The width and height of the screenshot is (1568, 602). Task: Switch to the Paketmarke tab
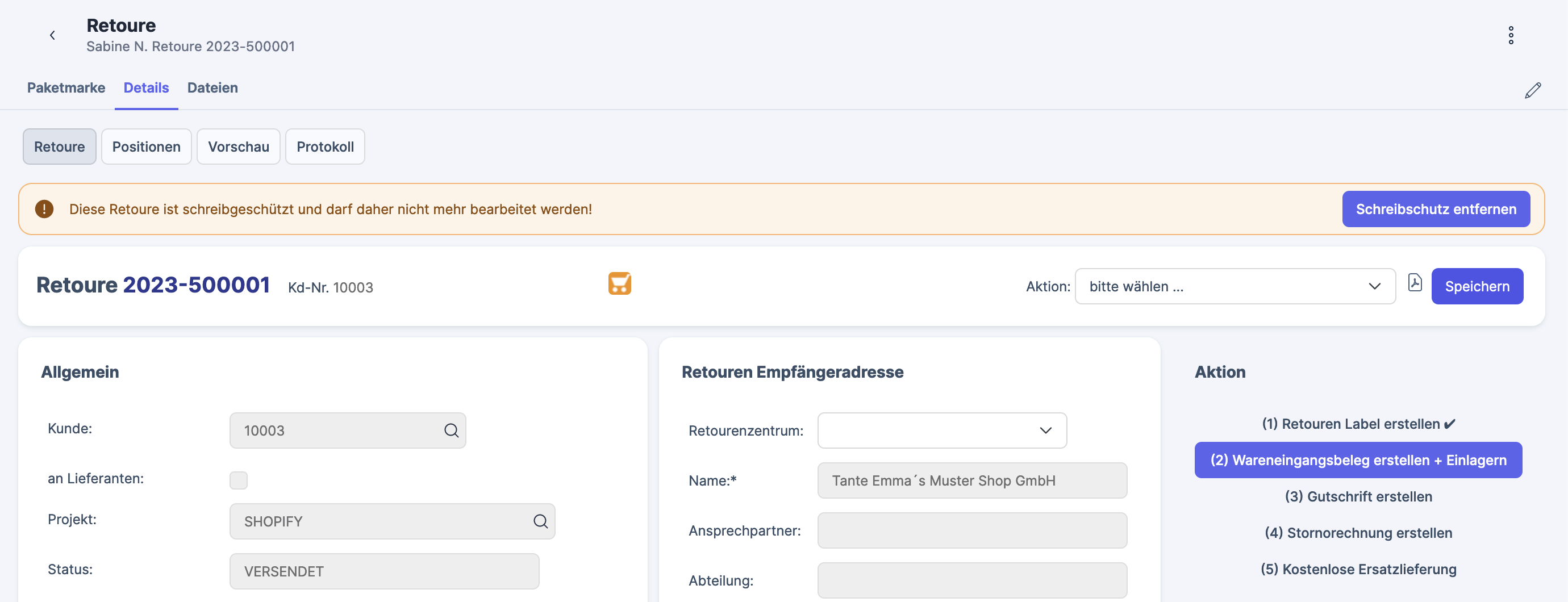coord(66,87)
